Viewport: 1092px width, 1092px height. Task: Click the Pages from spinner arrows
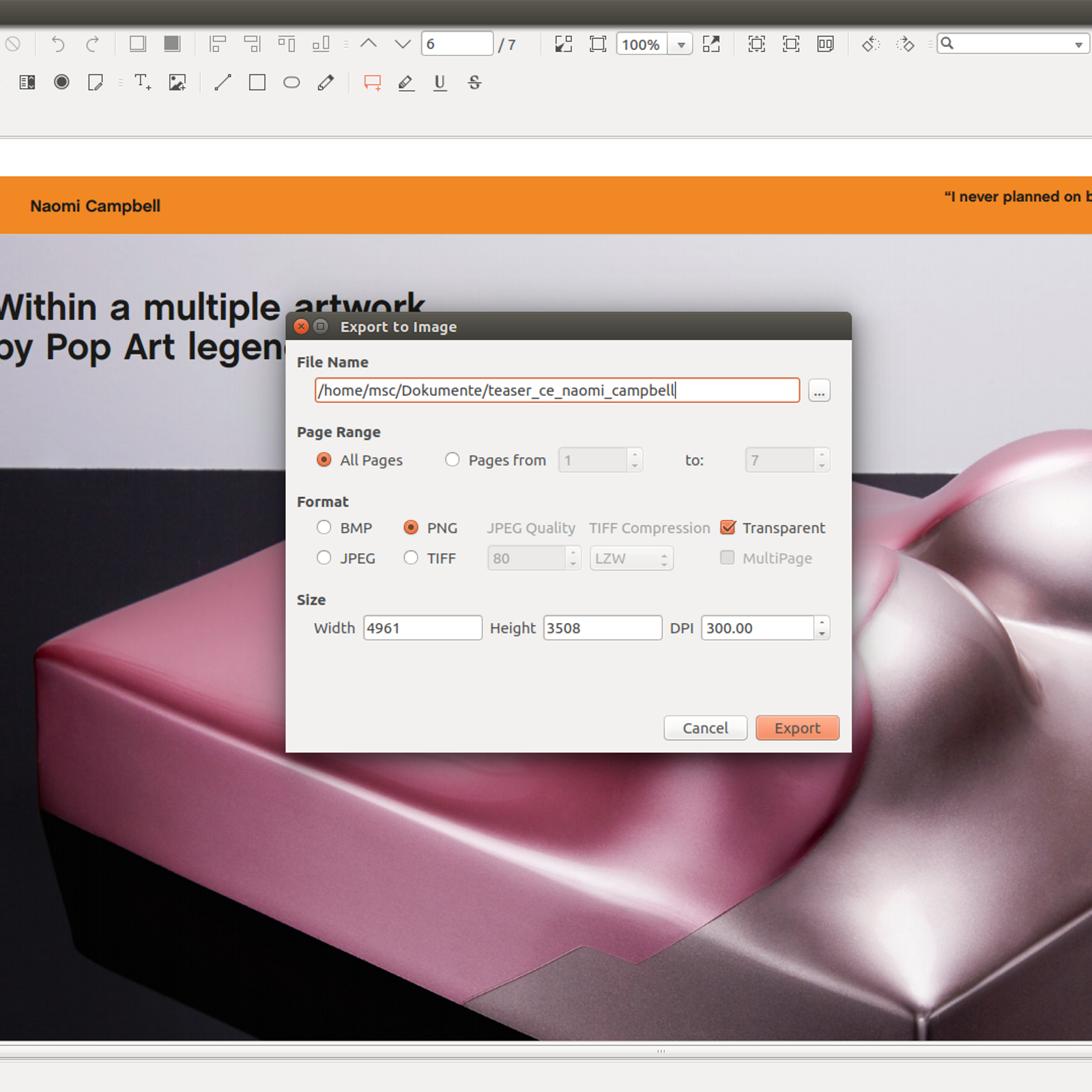[635, 460]
